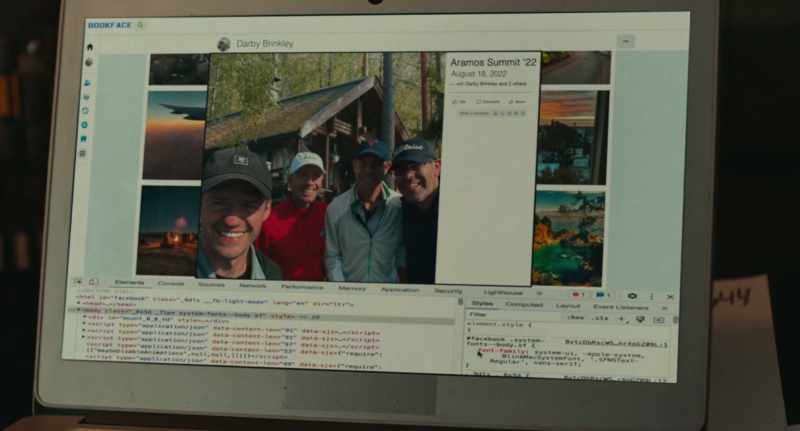Add a new style rule with plus icon
This screenshot has width=800, height=431.
pos(621,319)
